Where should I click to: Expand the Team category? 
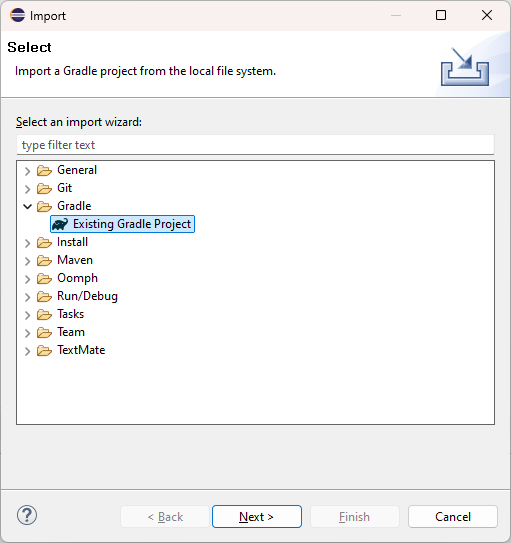[x=28, y=333]
